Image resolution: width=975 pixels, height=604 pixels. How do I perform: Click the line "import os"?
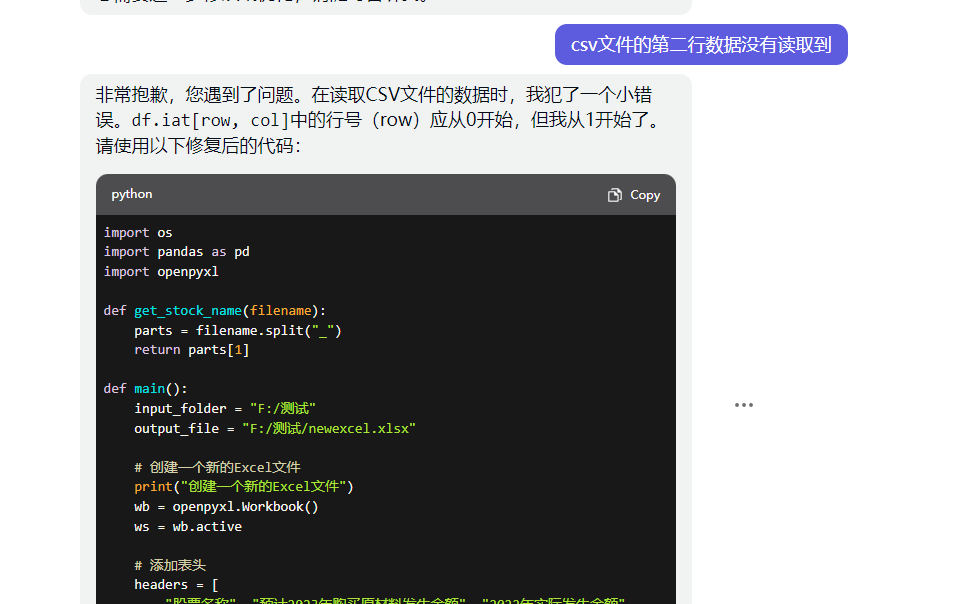tap(138, 233)
